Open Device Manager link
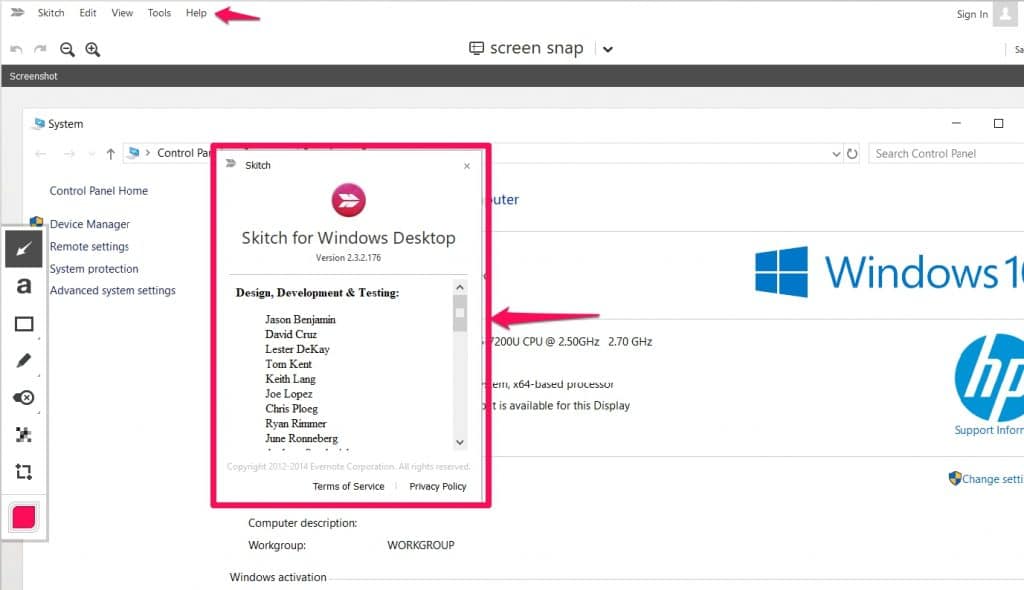This screenshot has height=590, width=1024. coord(89,224)
